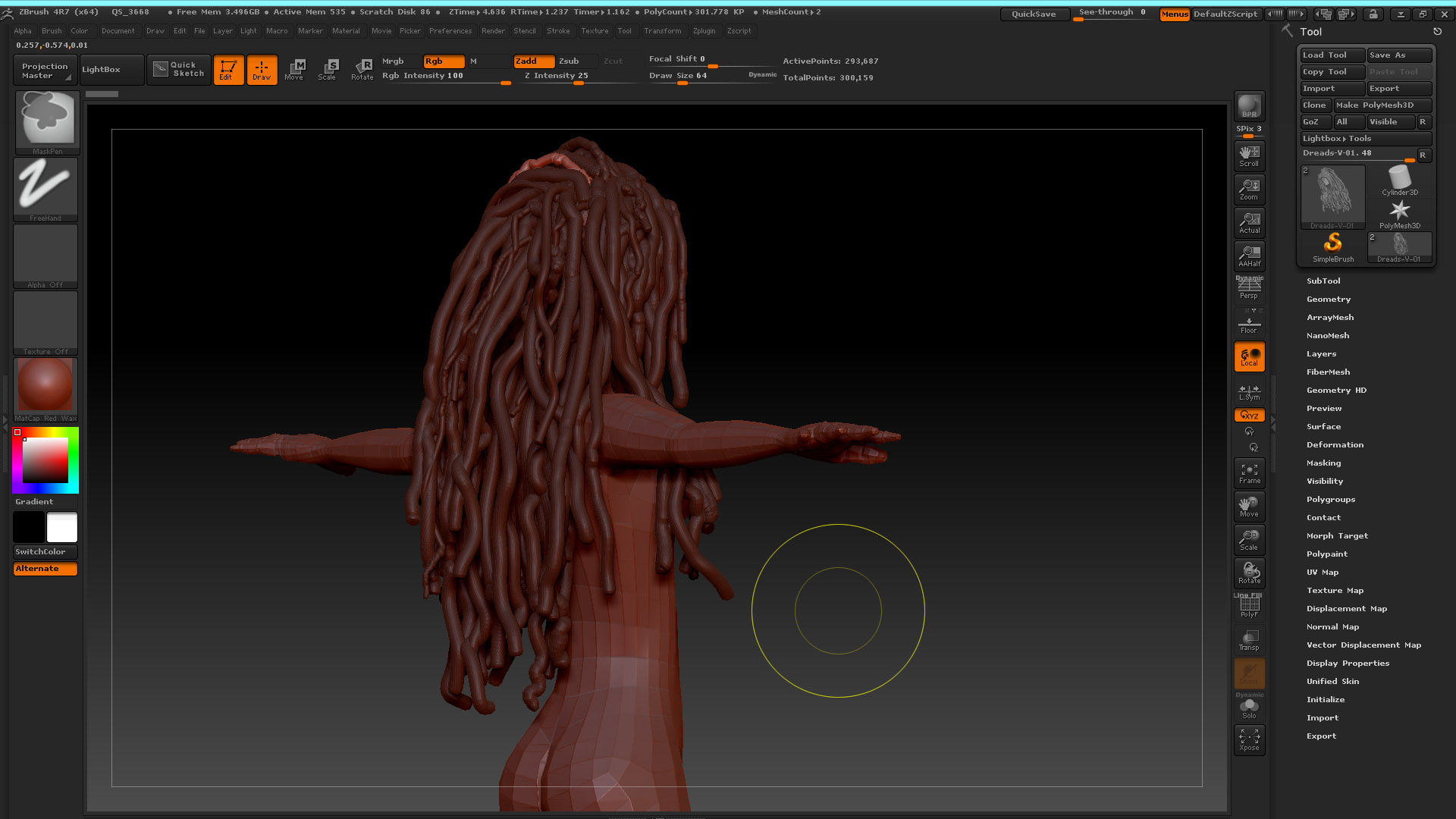Click the Load Tool button
The width and height of the screenshot is (1456, 819).
(x=1332, y=55)
